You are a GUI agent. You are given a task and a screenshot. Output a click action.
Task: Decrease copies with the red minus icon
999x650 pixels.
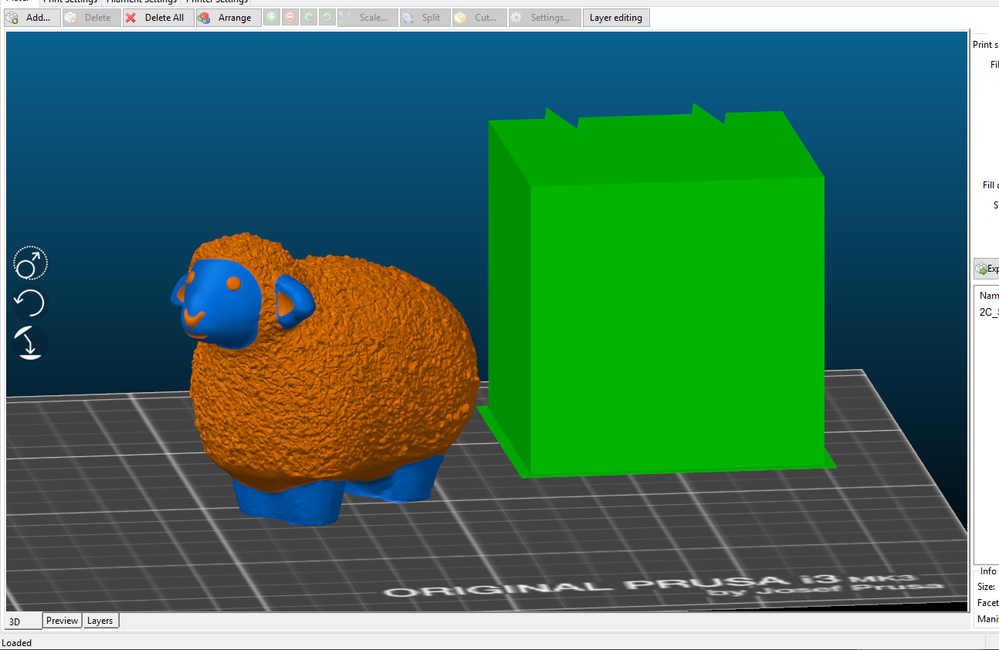coord(290,18)
